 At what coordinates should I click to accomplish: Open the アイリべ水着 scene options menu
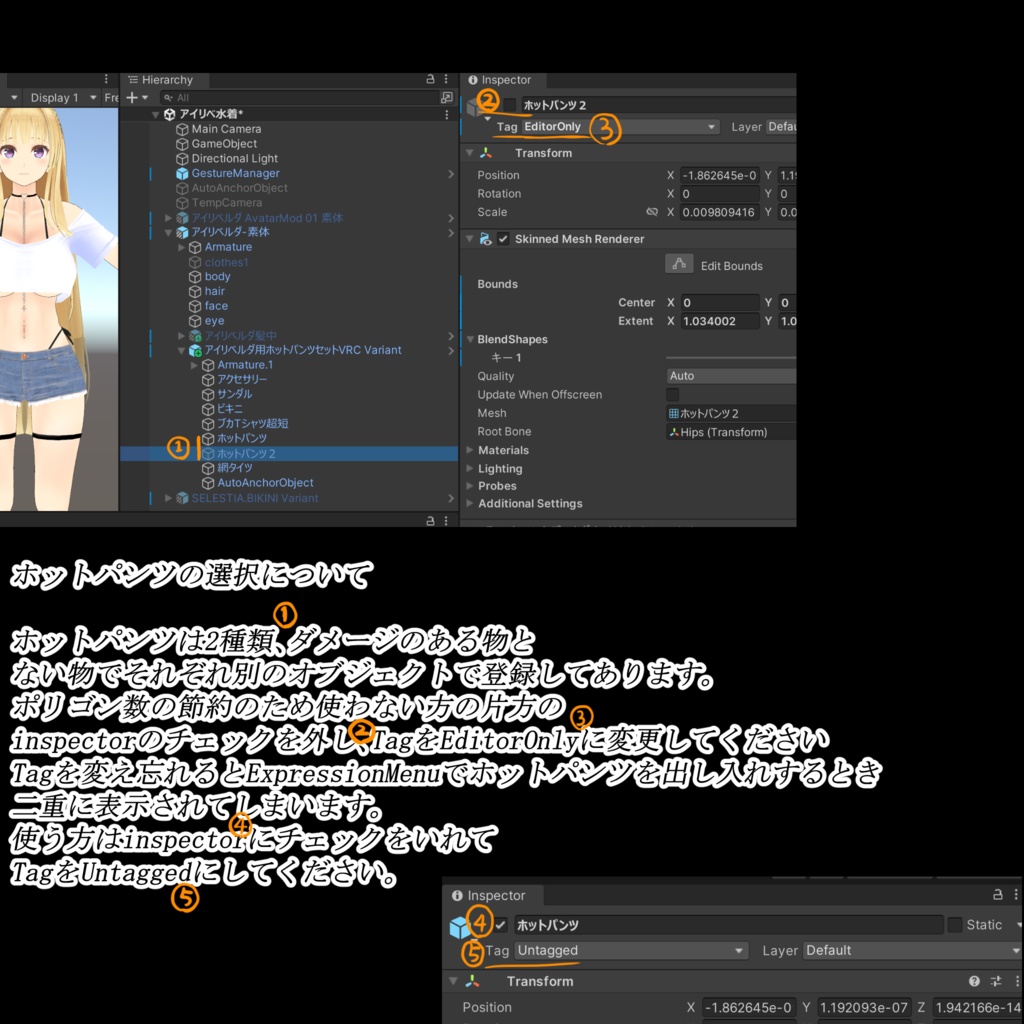click(447, 114)
